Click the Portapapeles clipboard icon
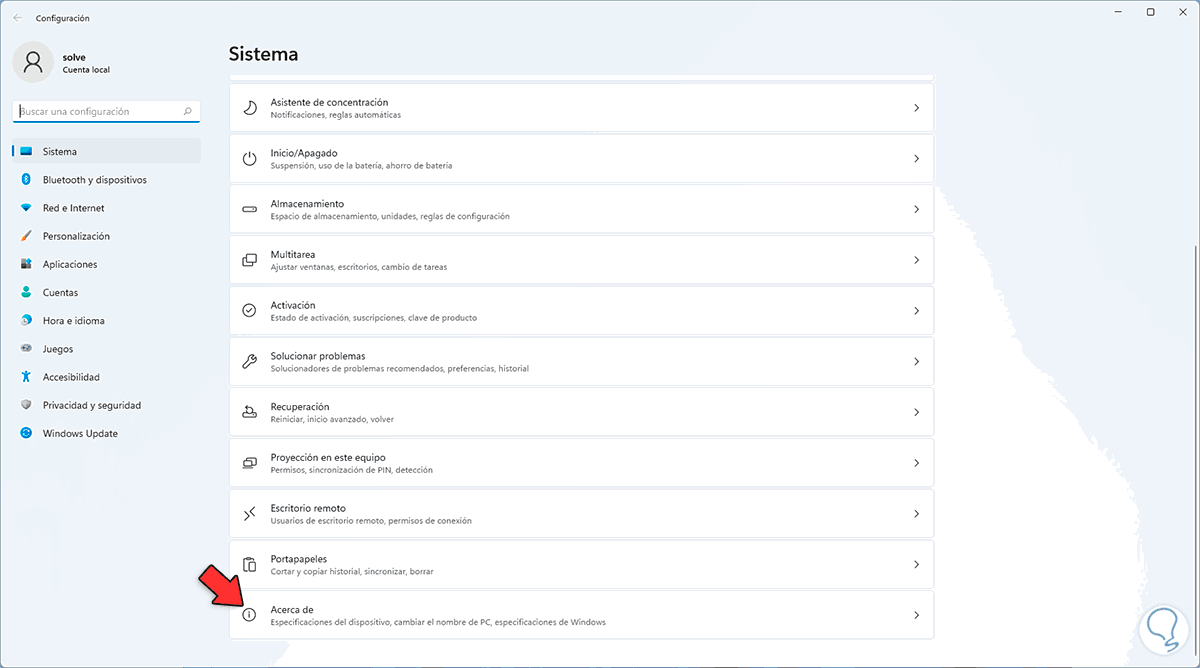This screenshot has width=1200, height=668. pyautogui.click(x=250, y=564)
